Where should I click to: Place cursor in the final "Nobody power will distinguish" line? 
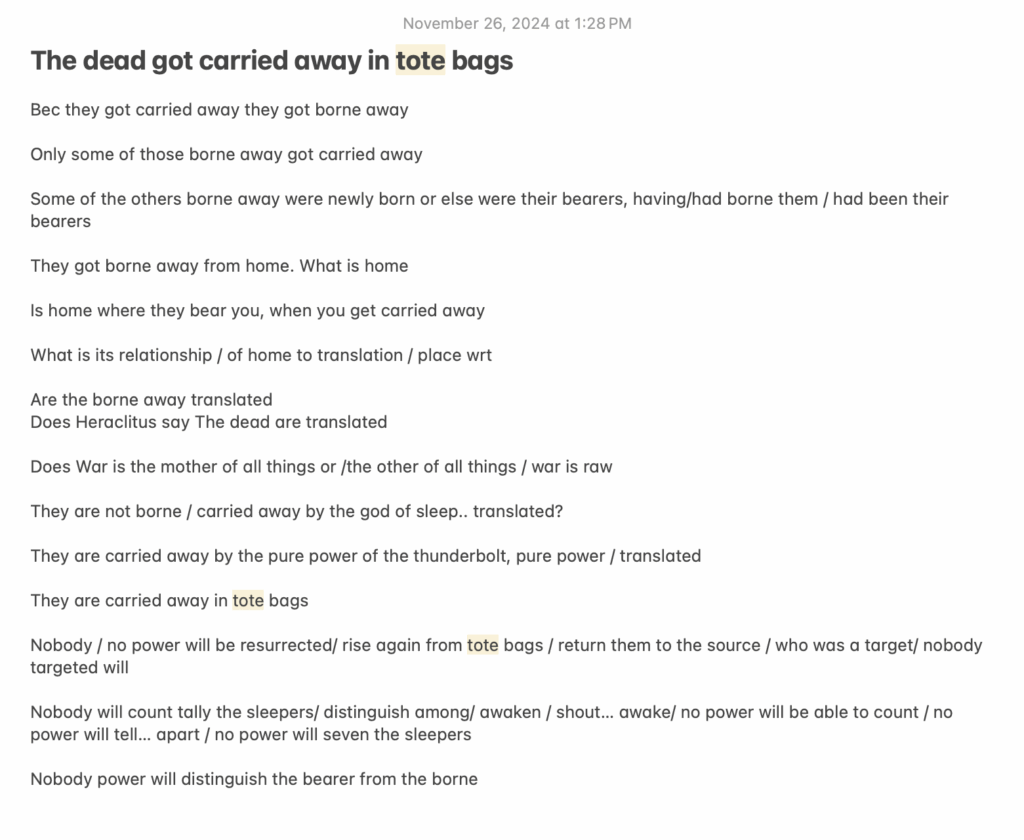[253, 779]
